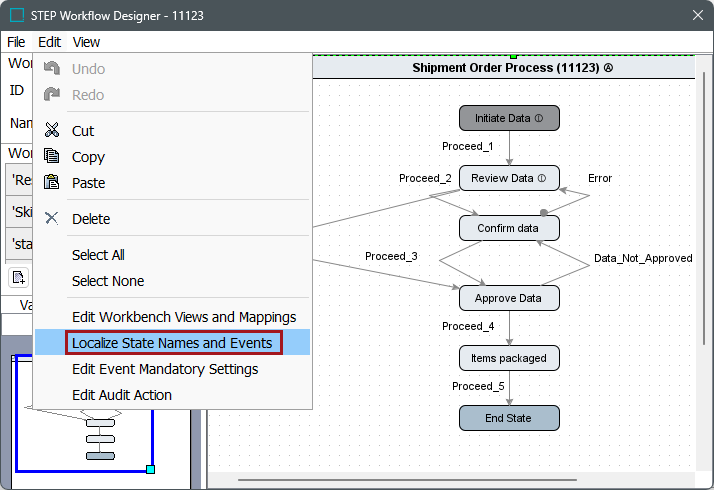Click the small icon below the workflow table
The height and width of the screenshot is (490, 714).
click(19, 277)
